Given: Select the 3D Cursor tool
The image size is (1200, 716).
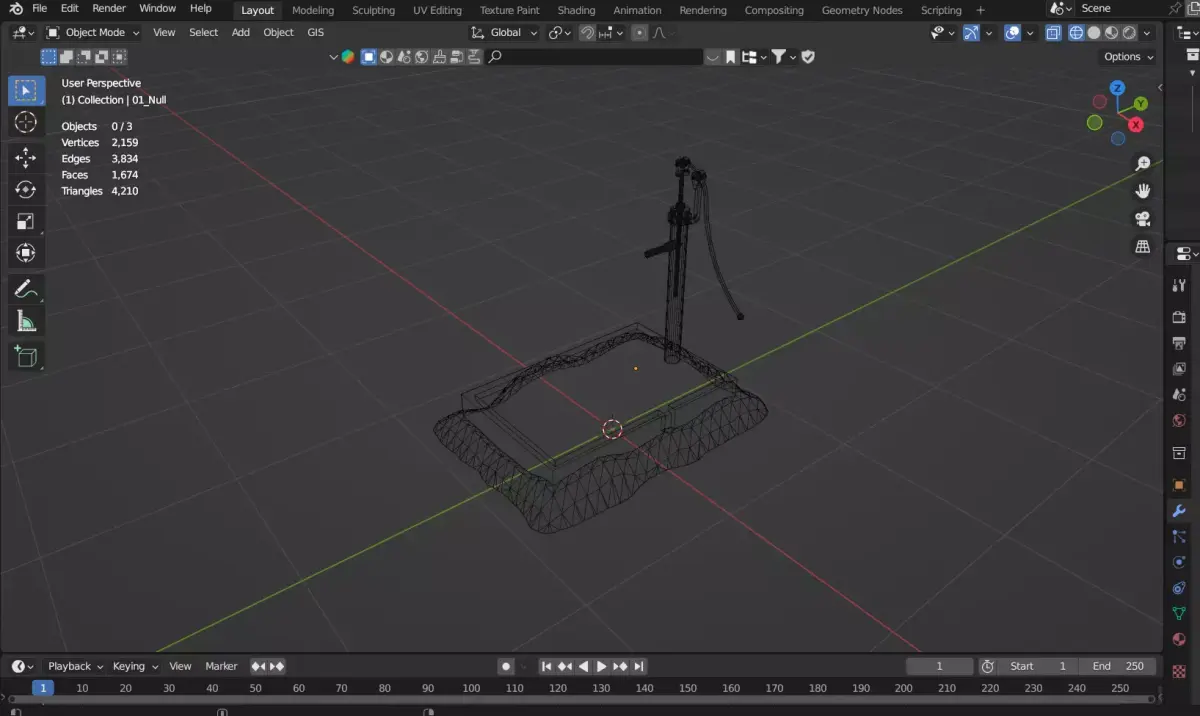Looking at the screenshot, I should click(26, 122).
